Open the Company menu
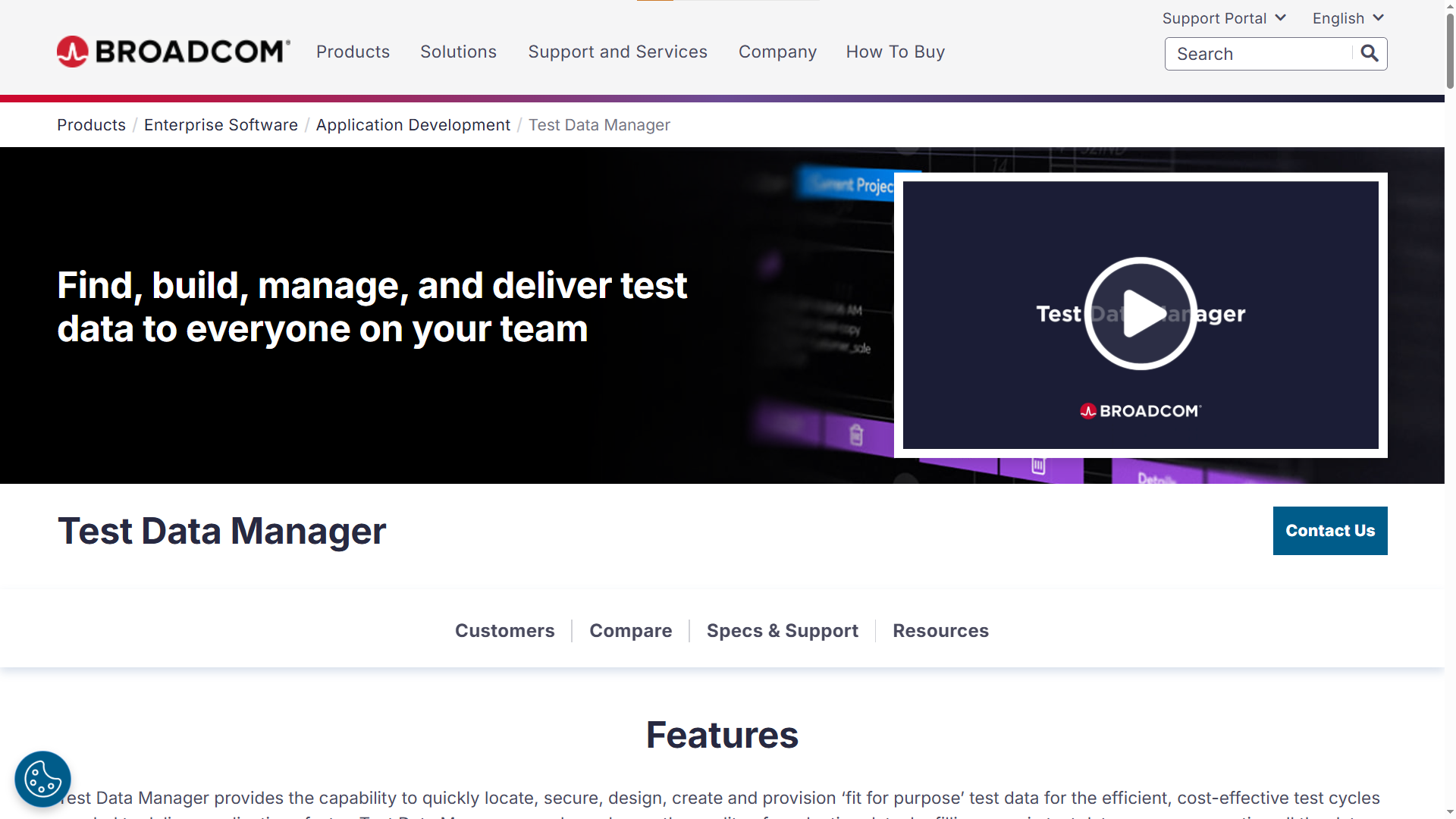This screenshot has width=1456, height=819. coord(777,51)
